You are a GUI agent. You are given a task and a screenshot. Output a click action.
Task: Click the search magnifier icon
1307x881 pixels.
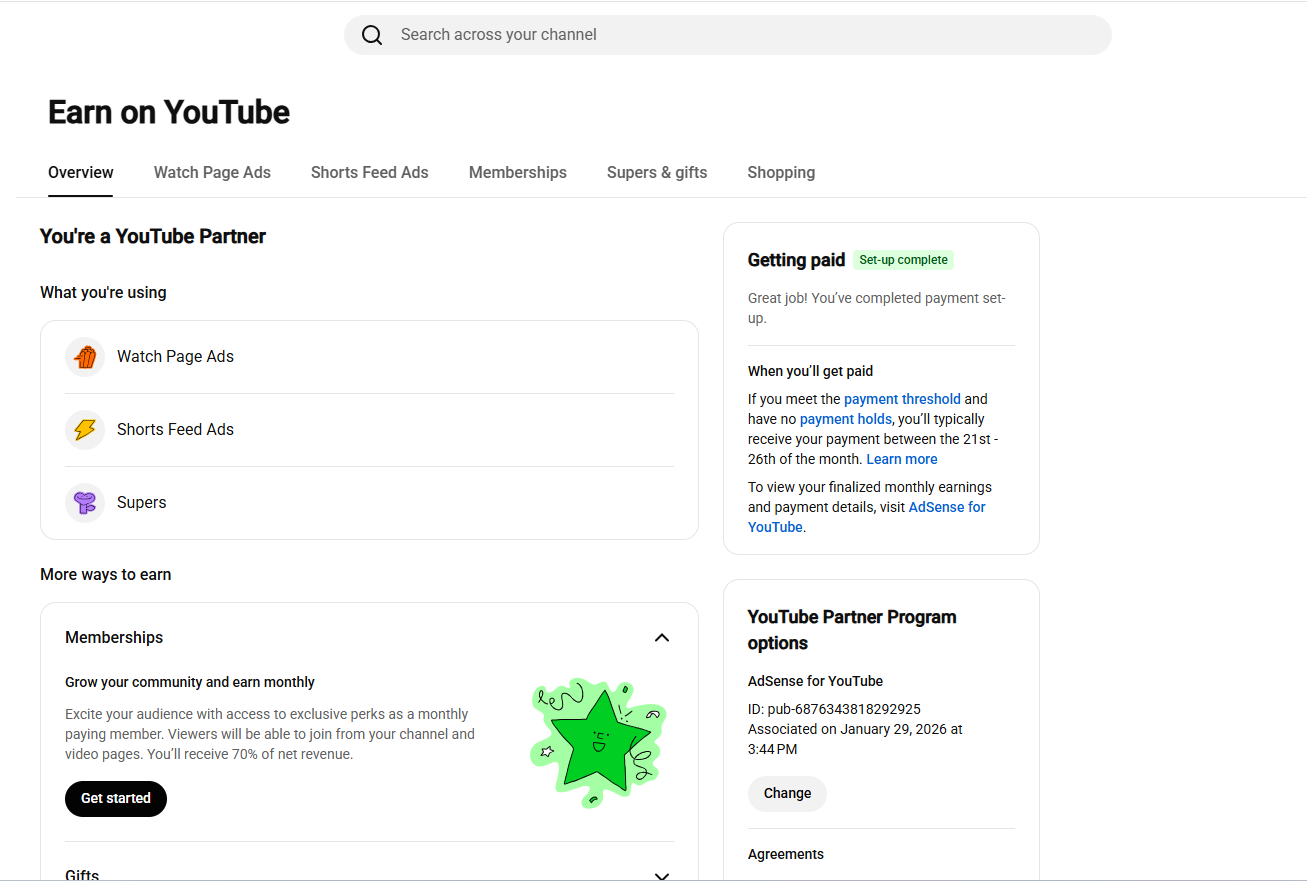(x=372, y=35)
